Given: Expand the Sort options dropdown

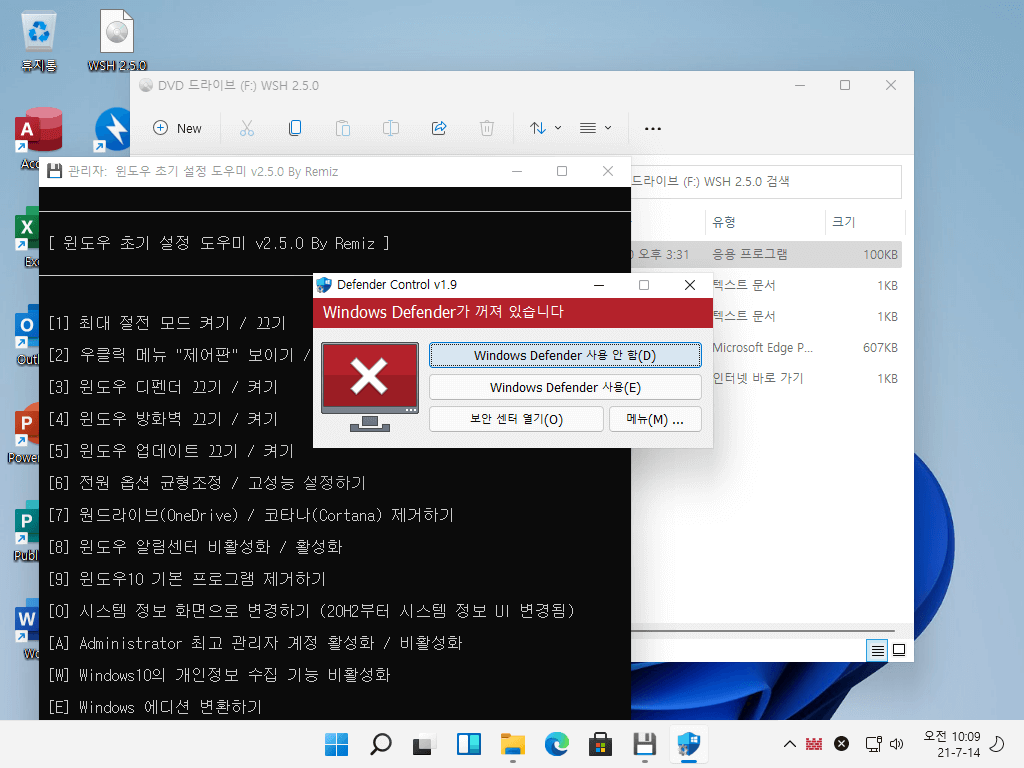Looking at the screenshot, I should coord(545,128).
